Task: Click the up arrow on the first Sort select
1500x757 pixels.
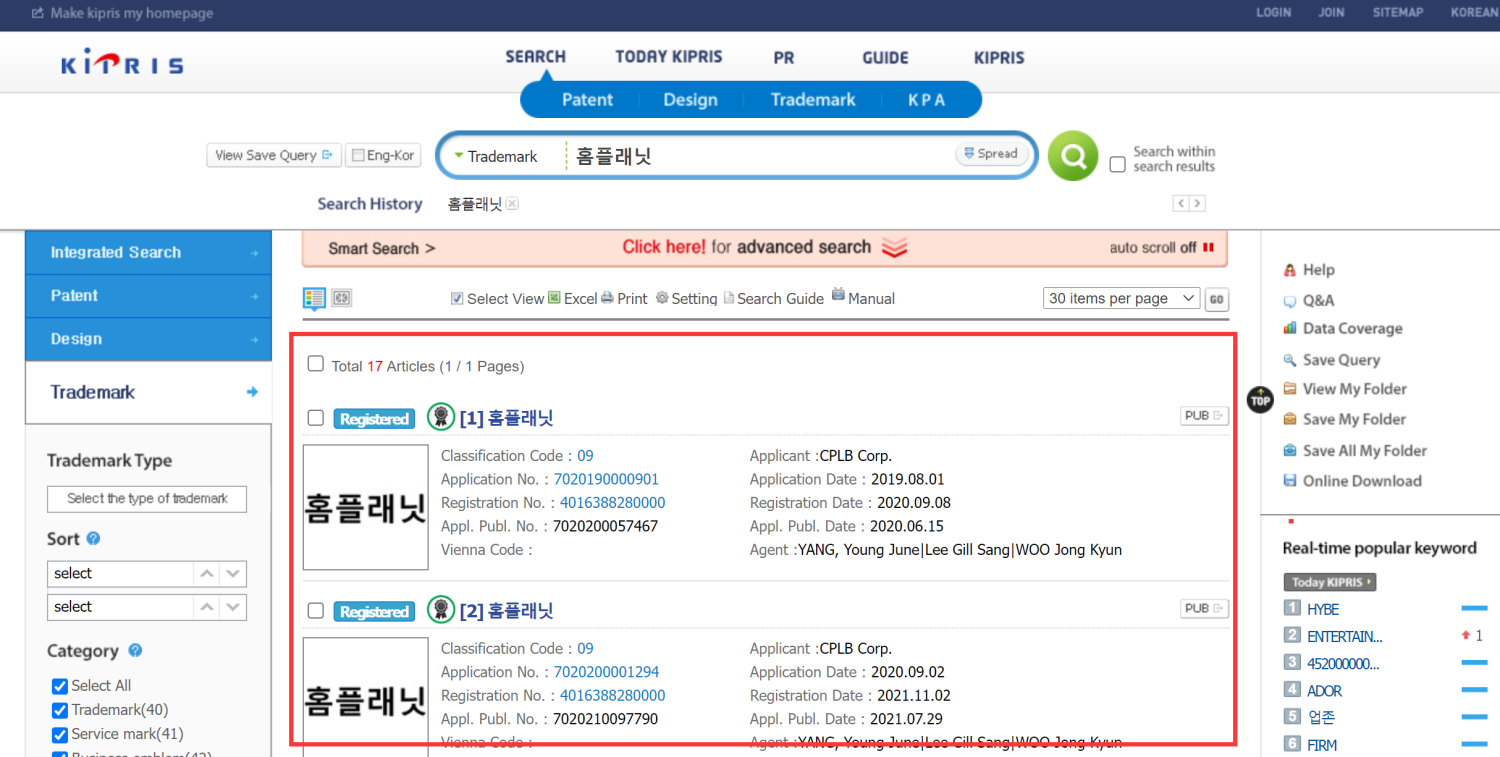Action: [207, 574]
